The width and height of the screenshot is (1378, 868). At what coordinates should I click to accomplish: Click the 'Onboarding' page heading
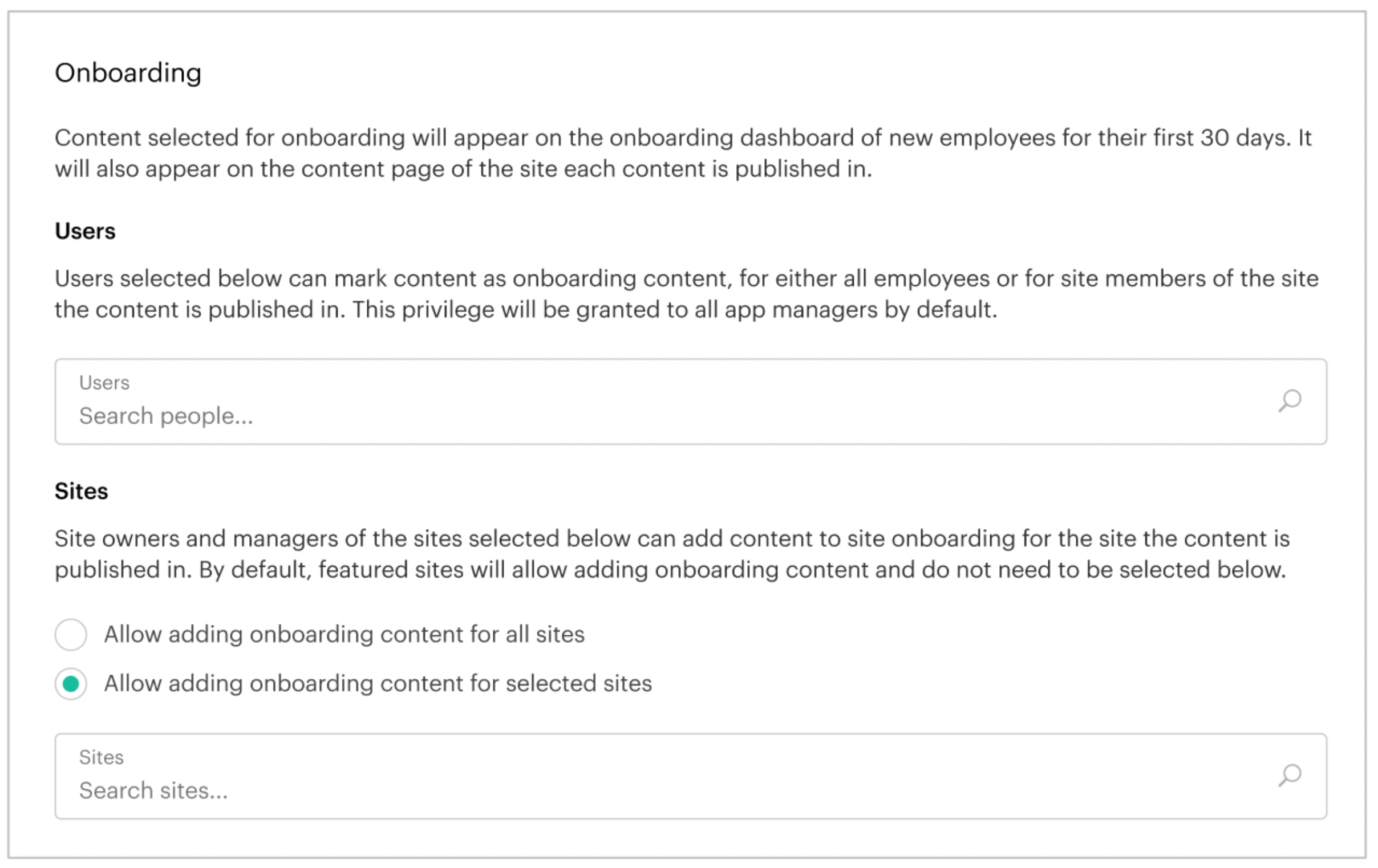click(128, 73)
